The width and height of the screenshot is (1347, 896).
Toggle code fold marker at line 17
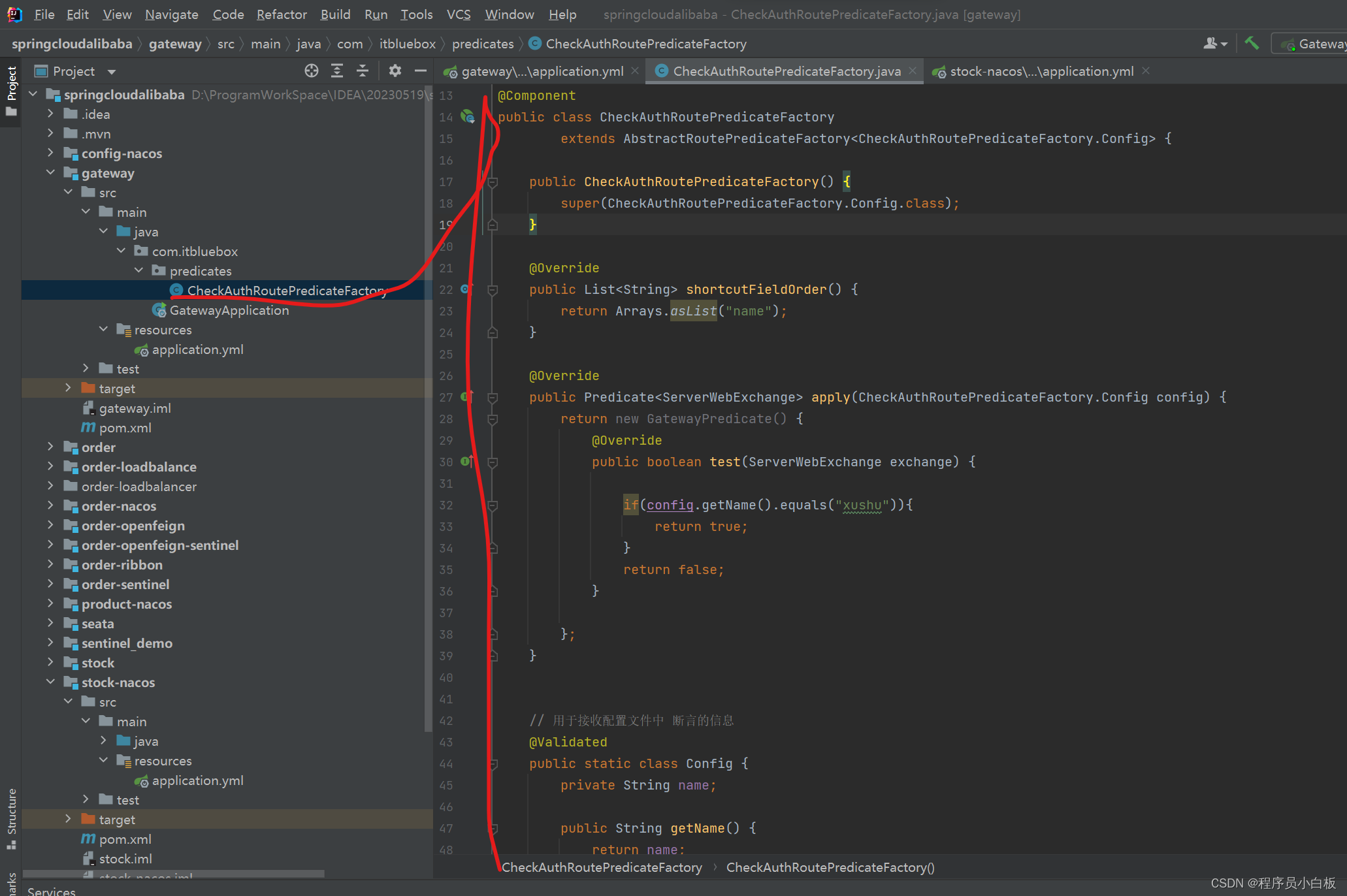point(493,182)
